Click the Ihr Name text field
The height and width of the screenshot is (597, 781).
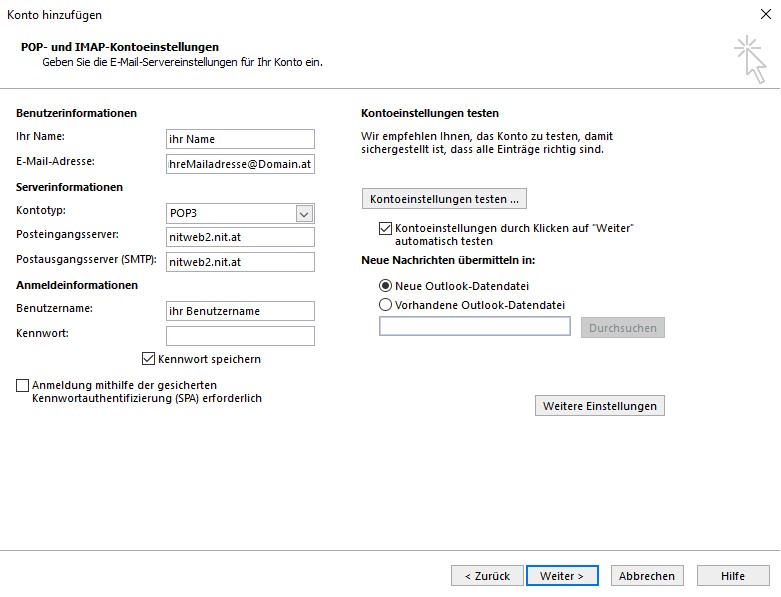tap(240, 139)
